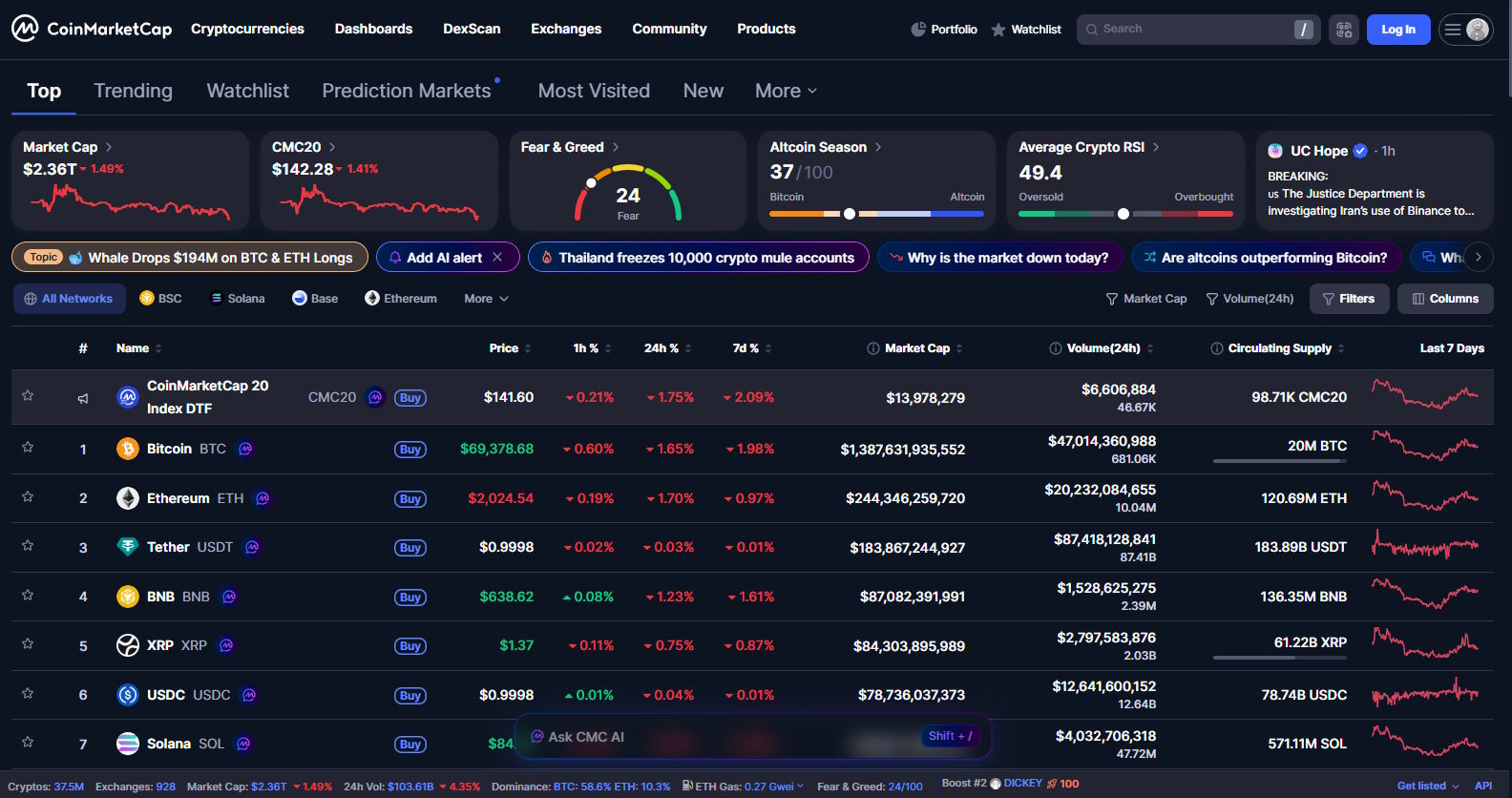The image size is (1512, 798).
Task: Toggle the watchlist star for BNB
Action: click(x=28, y=595)
